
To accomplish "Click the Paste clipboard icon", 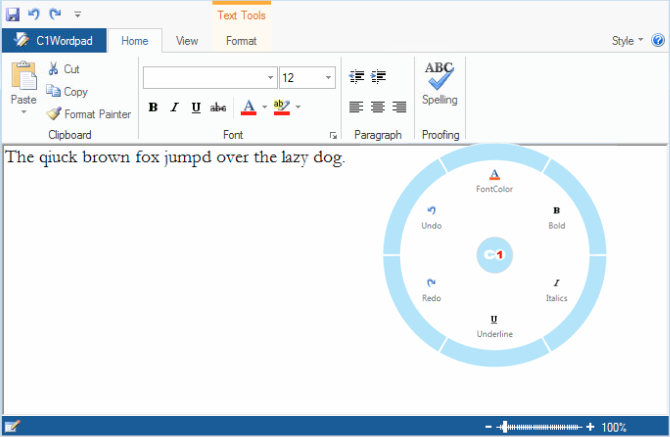I will point(24,76).
